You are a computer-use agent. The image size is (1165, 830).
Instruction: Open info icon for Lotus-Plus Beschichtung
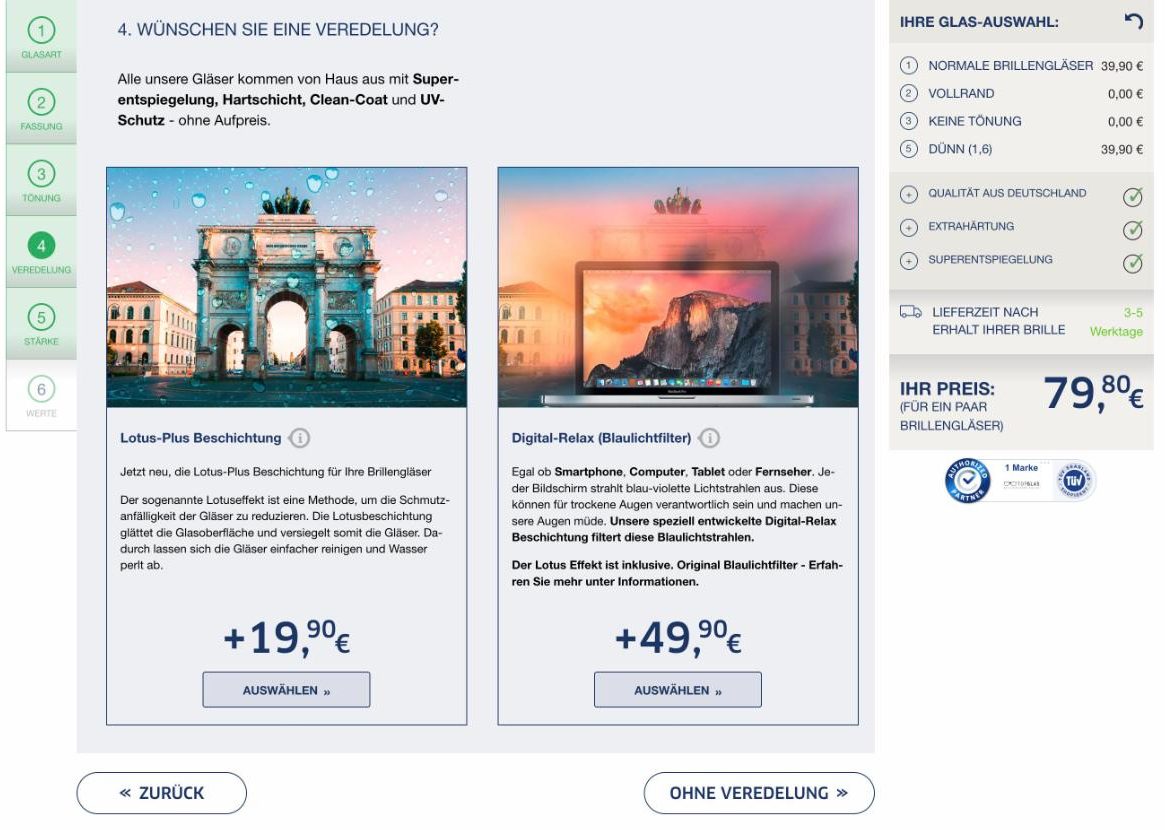[299, 438]
